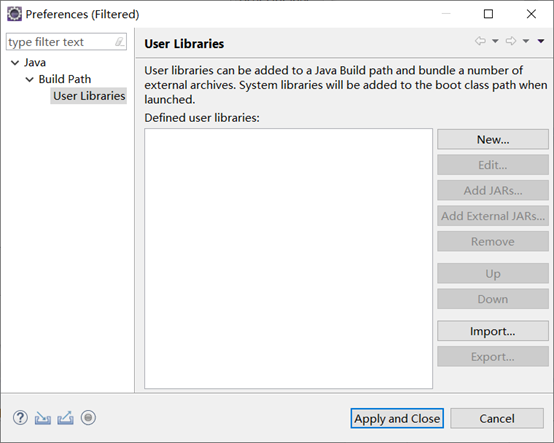Click the Export... button
Screen dimensions: 554x443
[x=493, y=356]
